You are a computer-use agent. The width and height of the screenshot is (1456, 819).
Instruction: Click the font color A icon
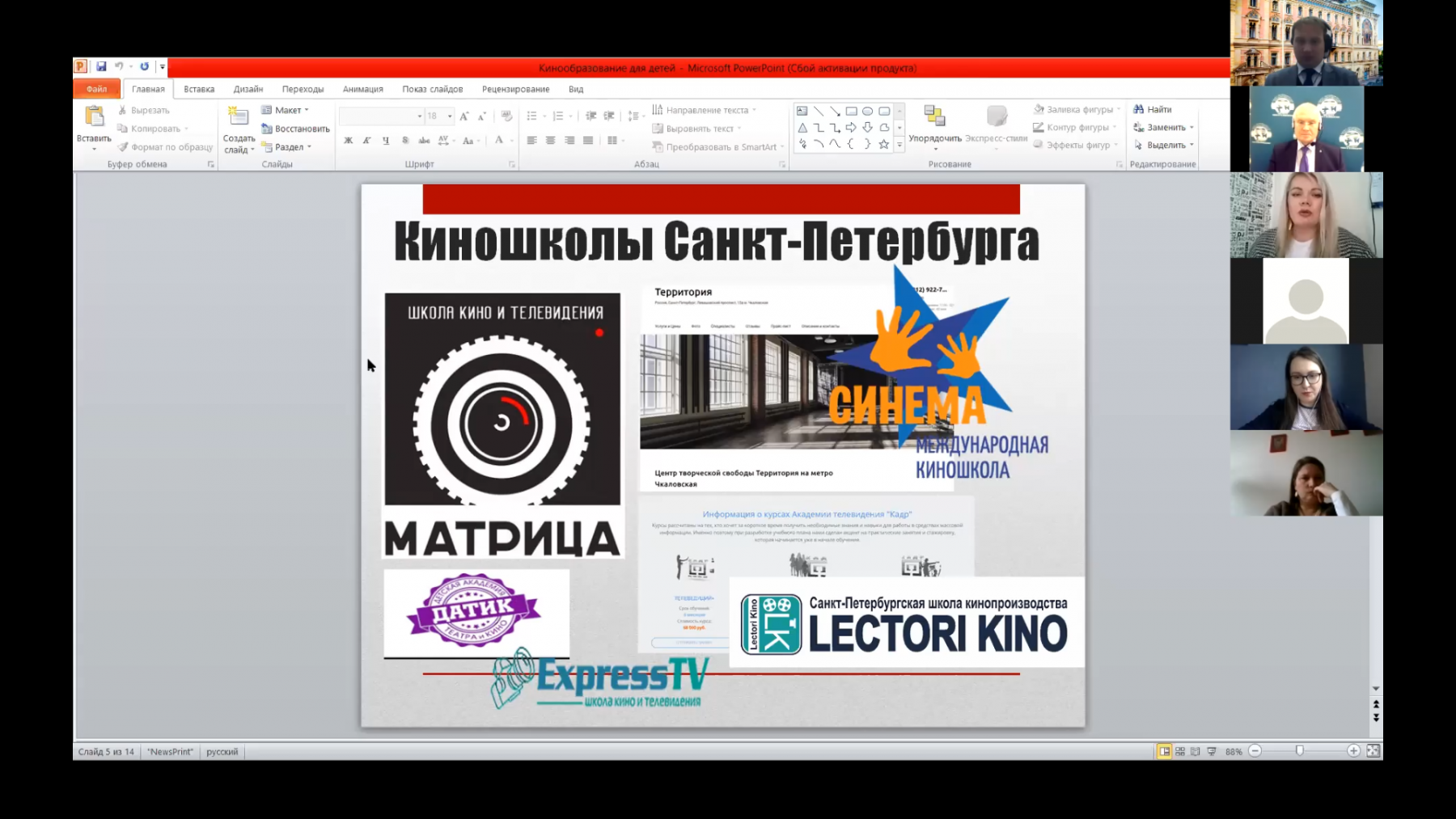[x=499, y=141]
